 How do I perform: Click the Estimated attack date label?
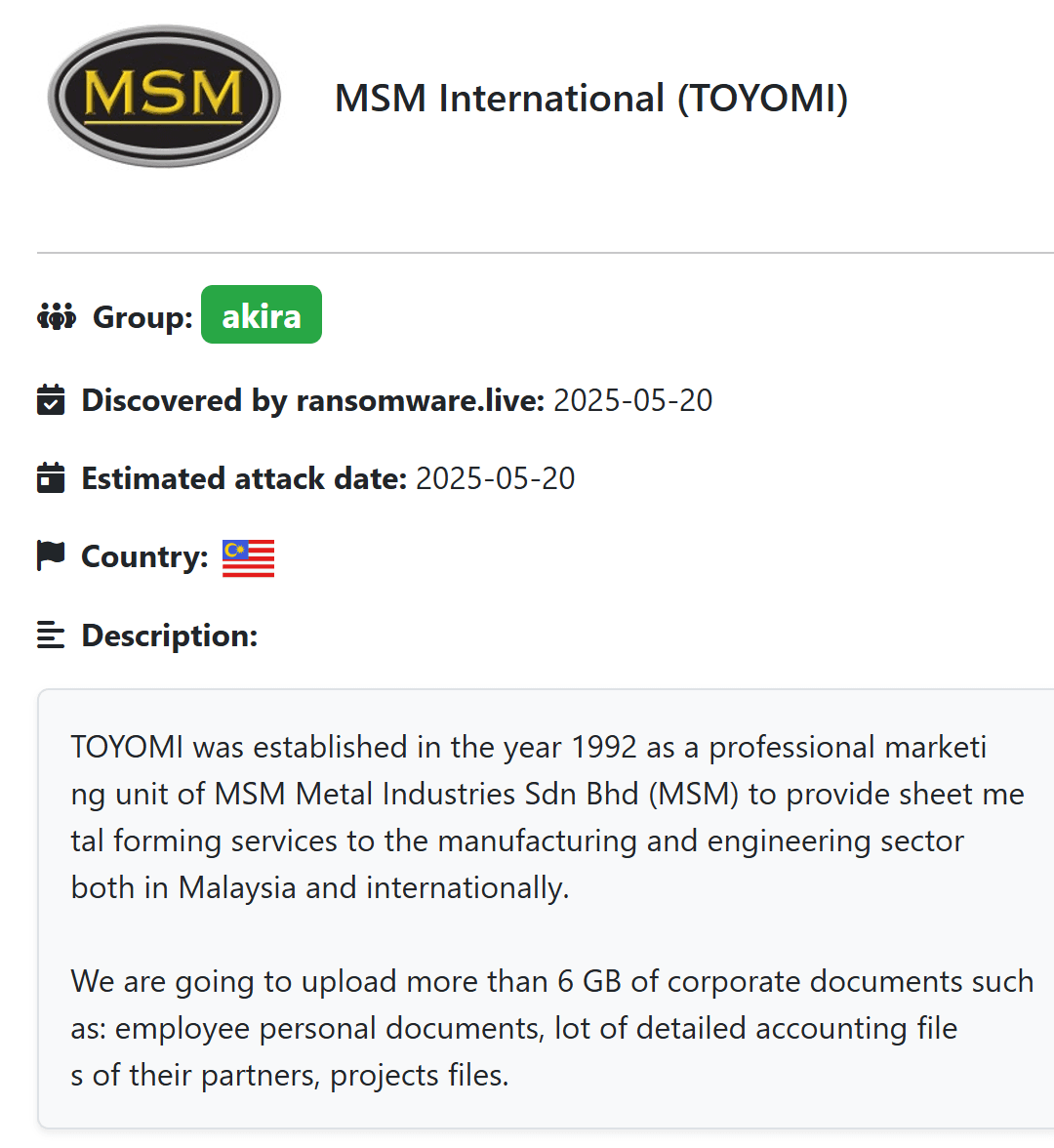pos(244,478)
